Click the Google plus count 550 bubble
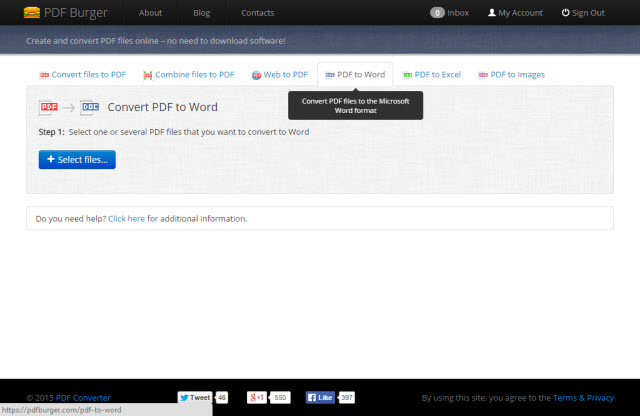 point(280,398)
